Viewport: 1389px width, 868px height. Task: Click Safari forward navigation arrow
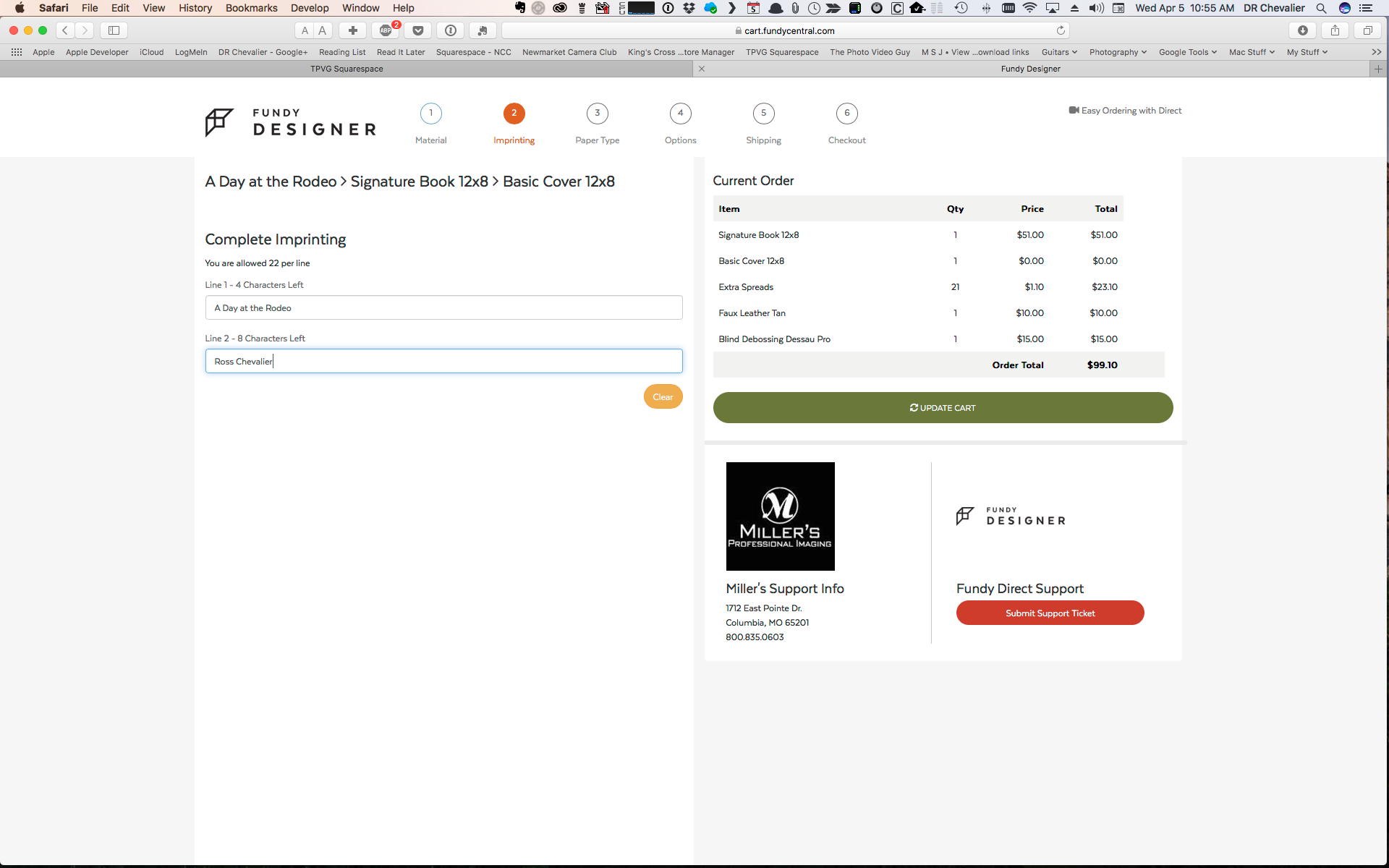[85, 30]
